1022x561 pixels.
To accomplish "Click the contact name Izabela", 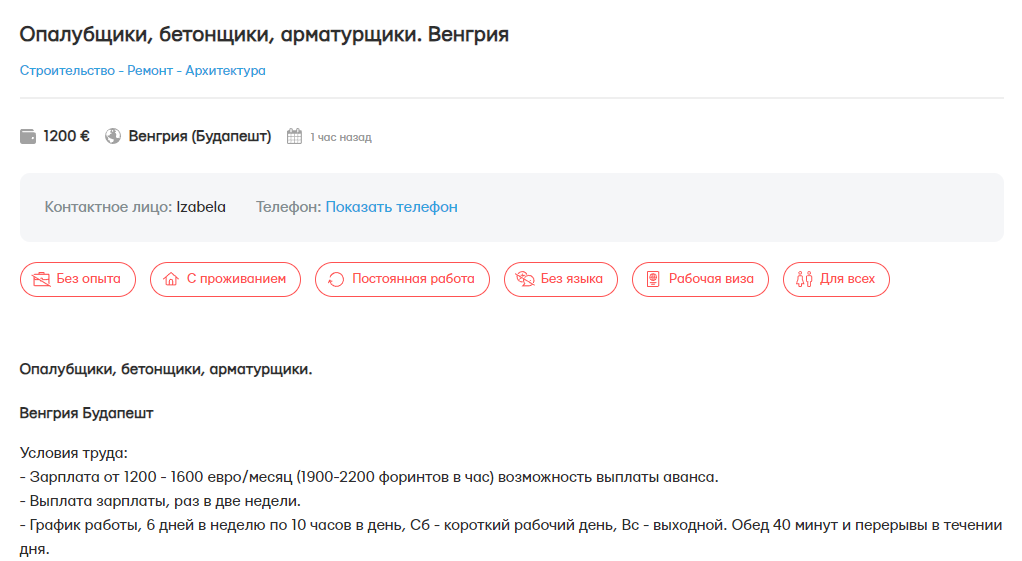I will (201, 207).
